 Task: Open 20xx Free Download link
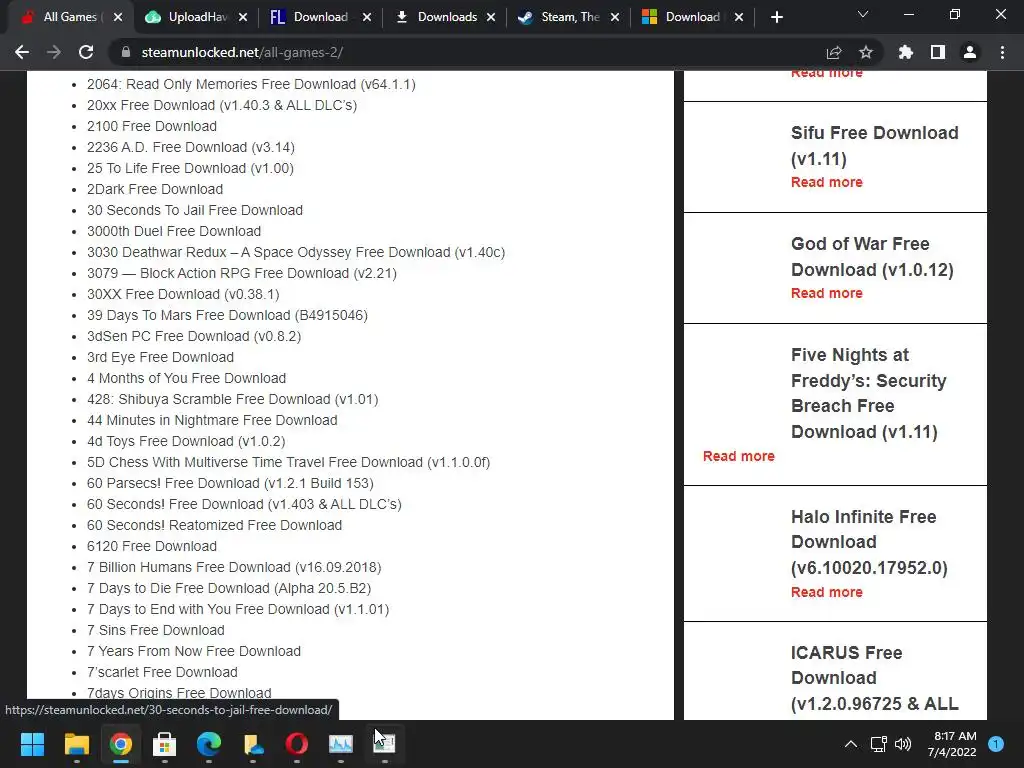pyautogui.click(x=222, y=105)
